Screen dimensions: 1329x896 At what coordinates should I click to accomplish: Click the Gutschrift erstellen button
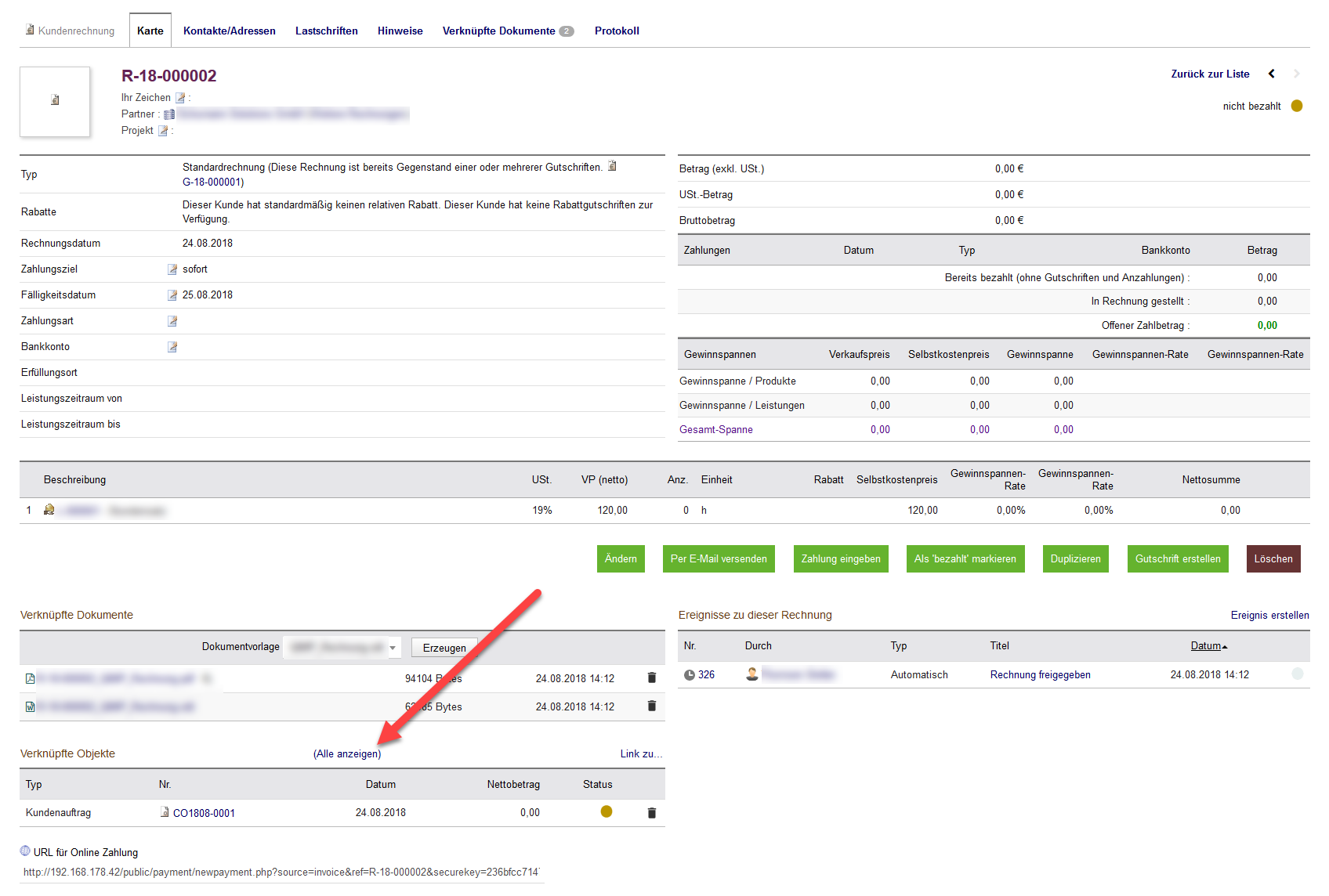[1178, 559]
